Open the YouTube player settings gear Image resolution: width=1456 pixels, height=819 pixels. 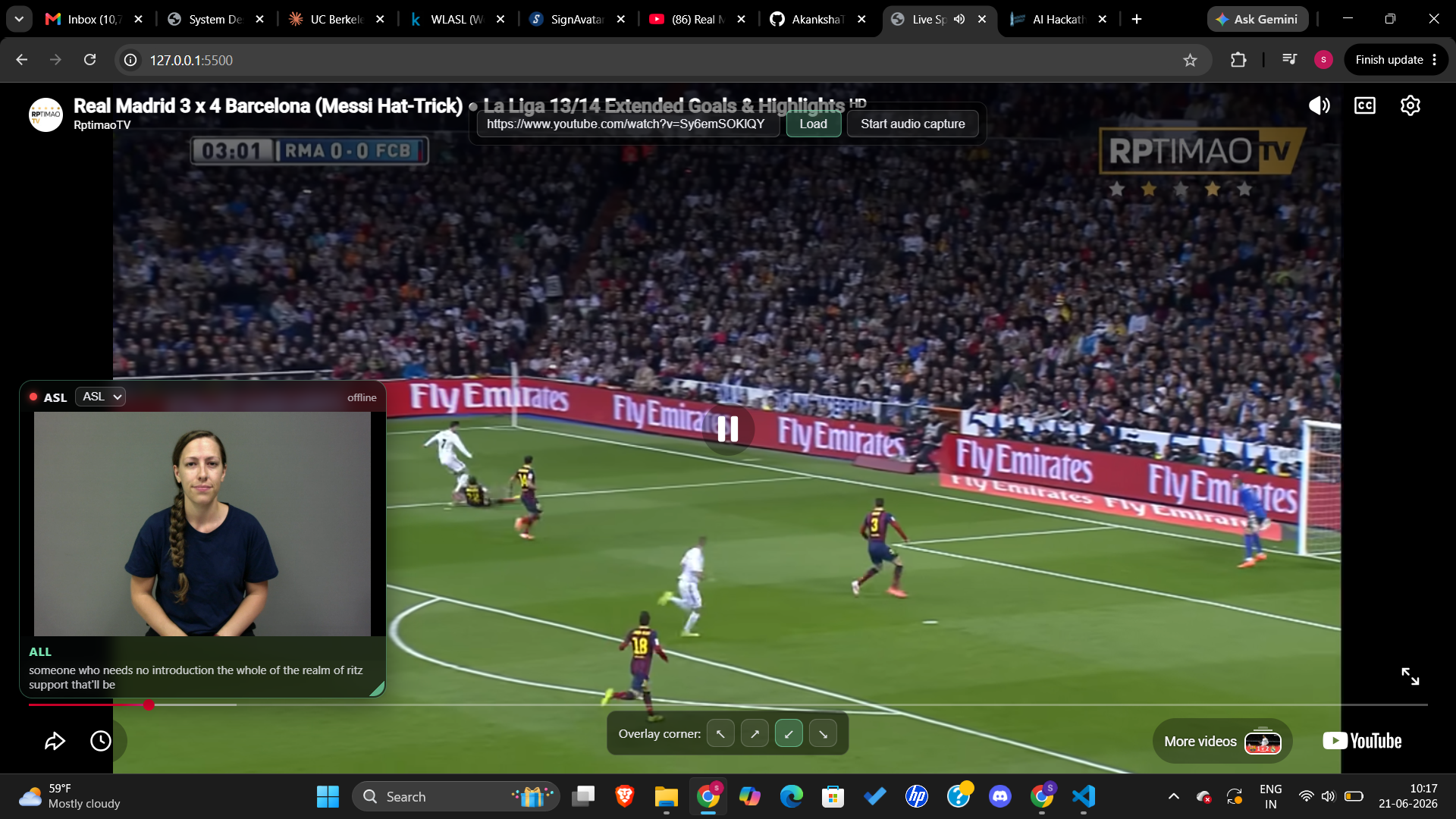point(1410,105)
